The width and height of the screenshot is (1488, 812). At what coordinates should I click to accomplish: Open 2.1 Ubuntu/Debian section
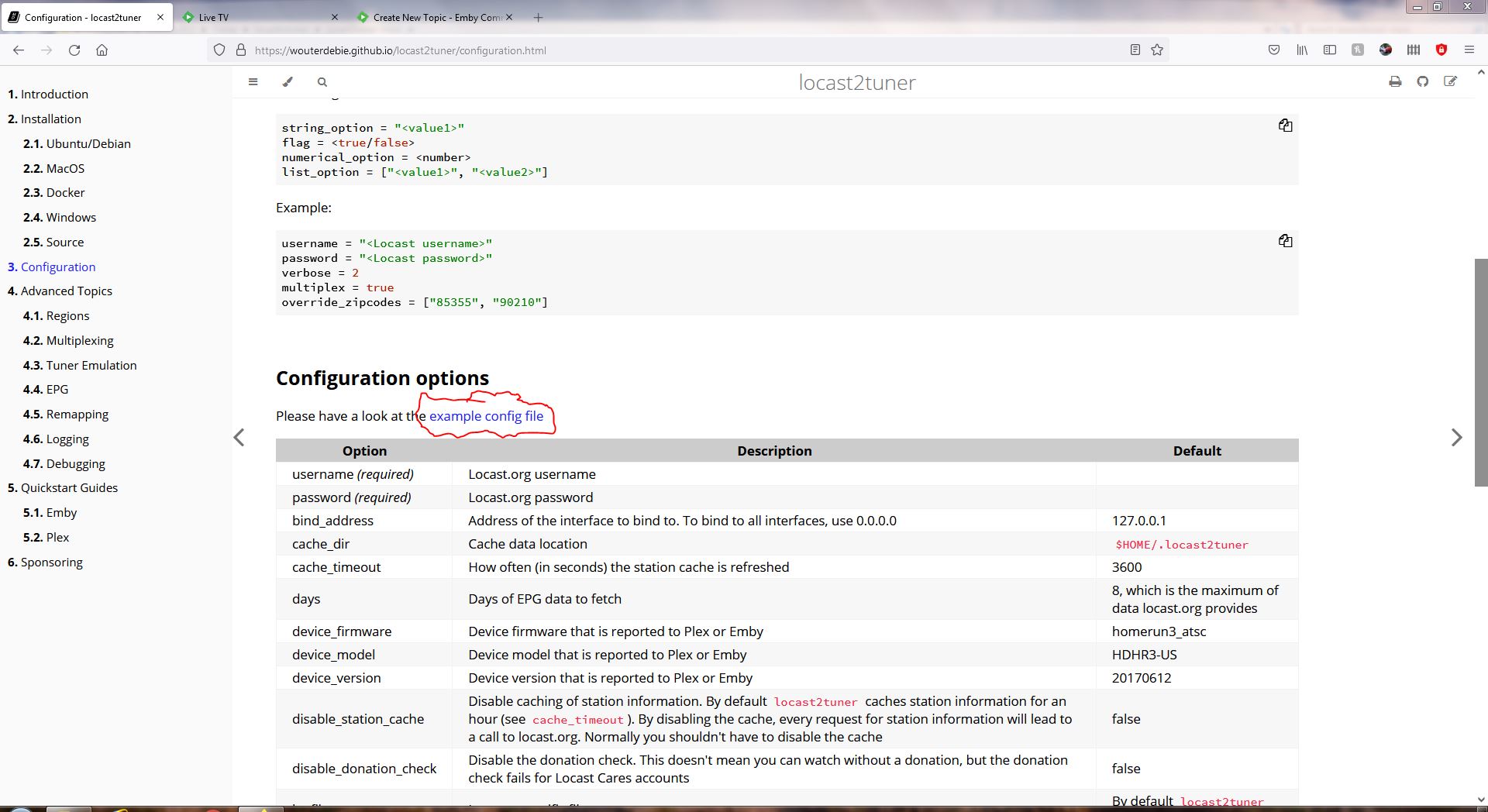click(x=77, y=143)
